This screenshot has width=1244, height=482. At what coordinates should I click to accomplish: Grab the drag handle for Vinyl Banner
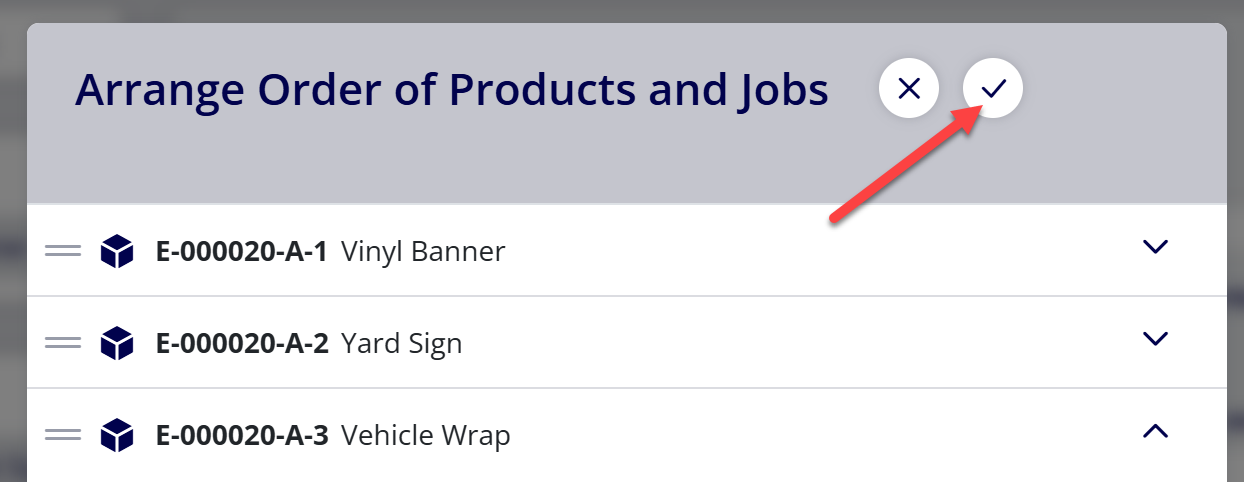coord(63,250)
